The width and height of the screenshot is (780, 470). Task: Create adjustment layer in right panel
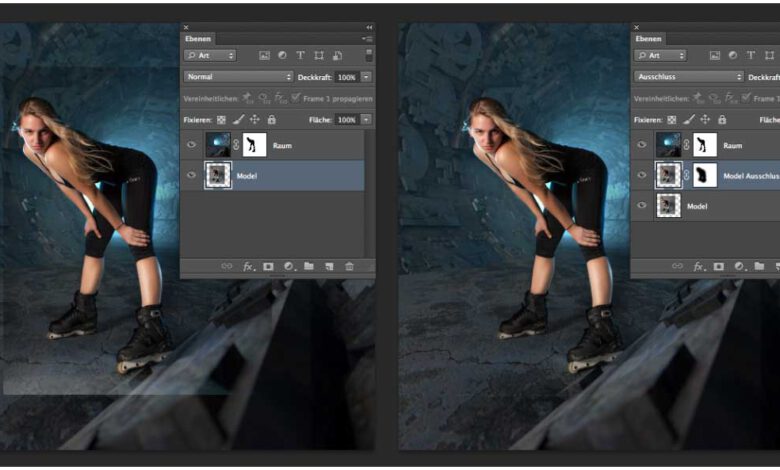(x=740, y=267)
